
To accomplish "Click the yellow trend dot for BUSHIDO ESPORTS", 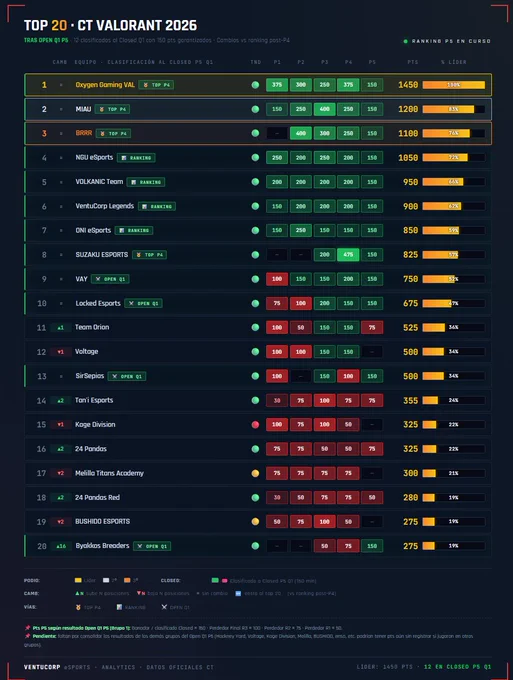I will 255,522.
